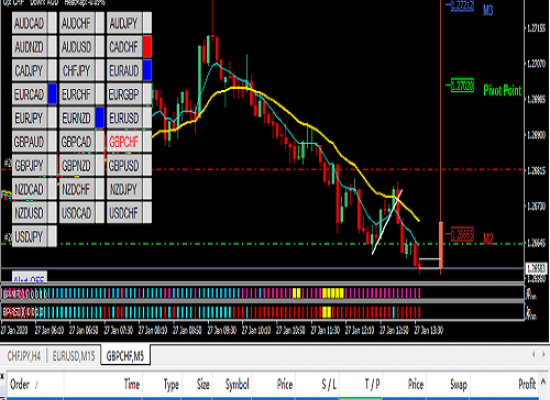Switch to the EURUSD,M15 chart tab
This screenshot has width=550, height=400.
74,356
